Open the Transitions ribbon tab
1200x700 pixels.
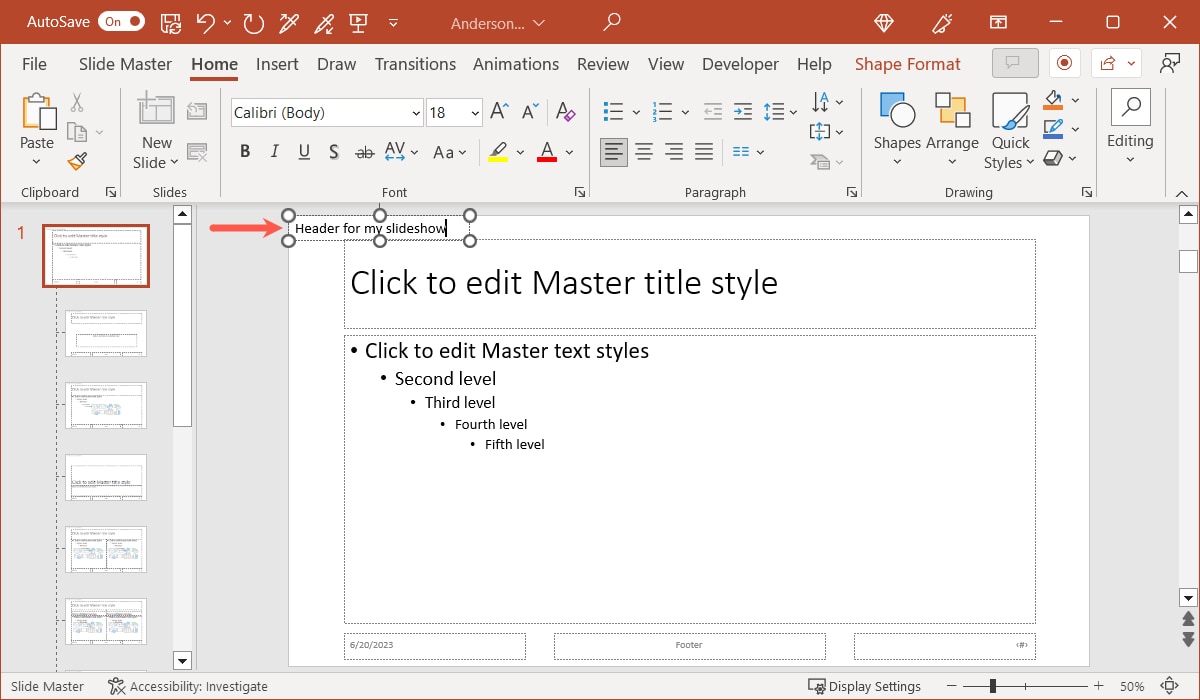pos(415,63)
